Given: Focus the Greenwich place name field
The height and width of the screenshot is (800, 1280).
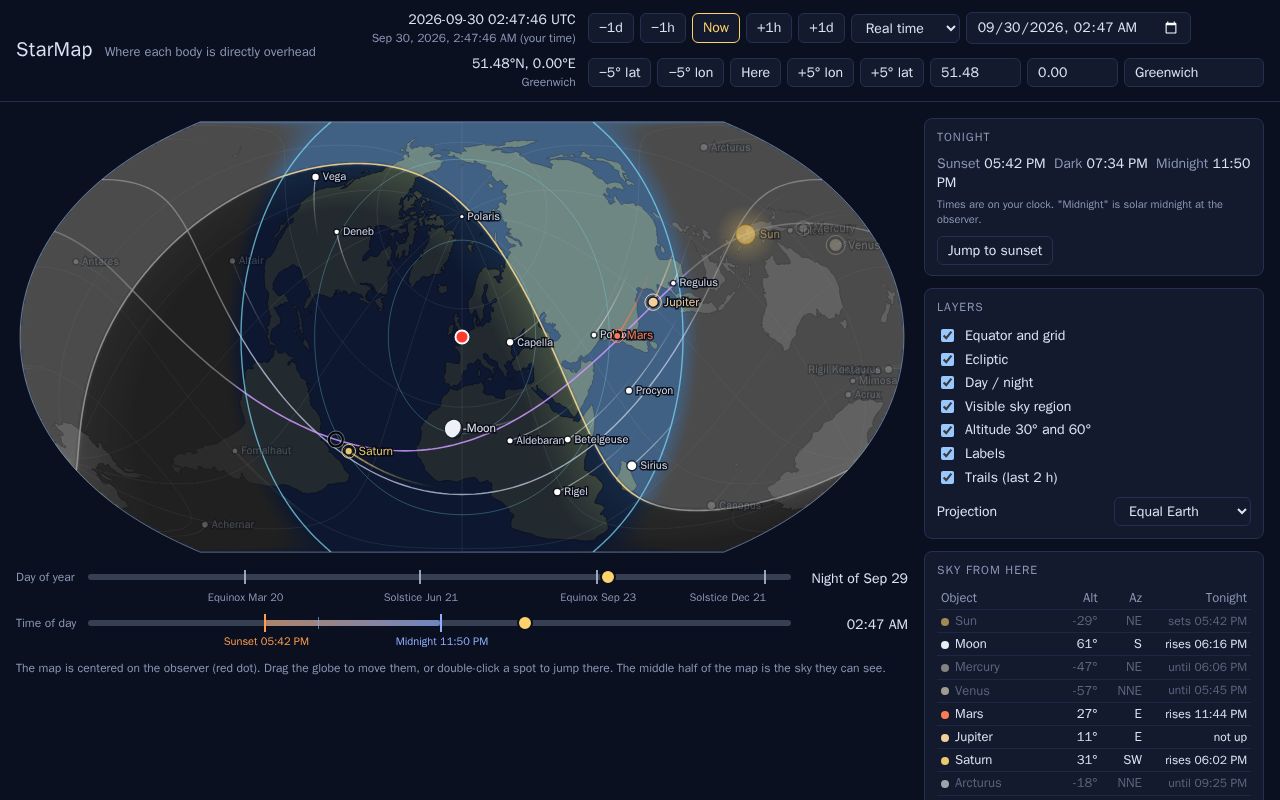Looking at the screenshot, I should [1194, 72].
